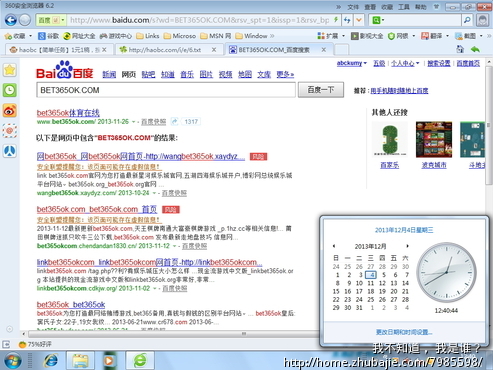Image resolution: width=493 pixels, height=370 pixels.
Task: Click the page horizontal scrollbar
Action: 173,333
